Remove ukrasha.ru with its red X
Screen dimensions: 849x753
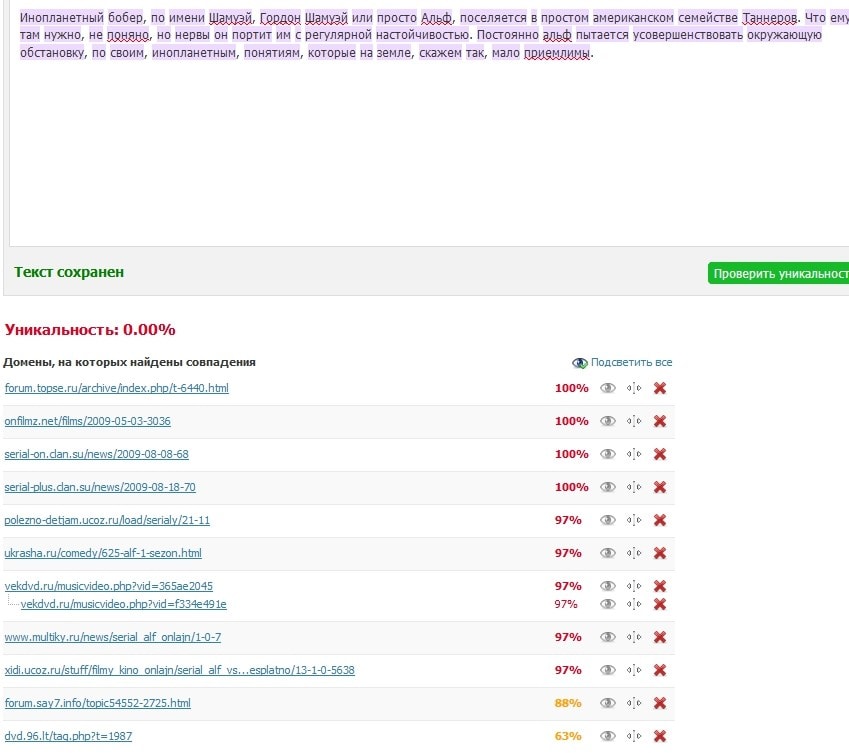(659, 553)
